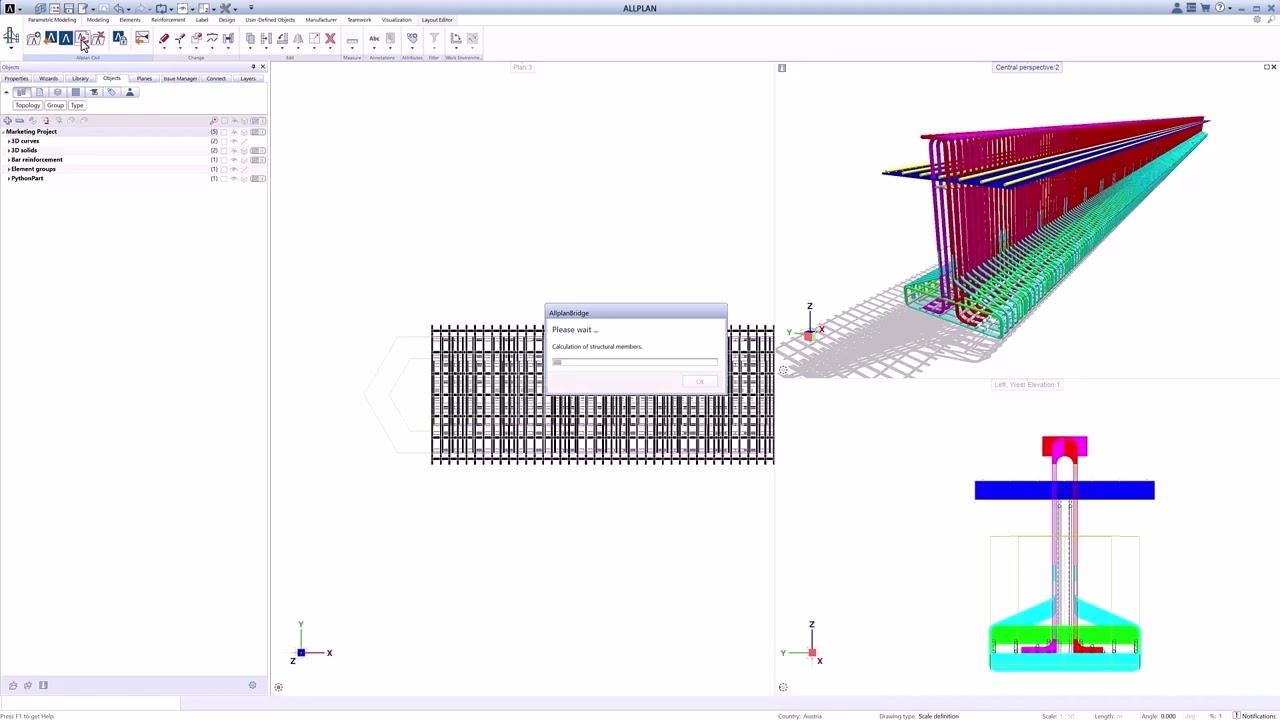Toggle visibility eye for Bar reinforcement

[x=234, y=160]
